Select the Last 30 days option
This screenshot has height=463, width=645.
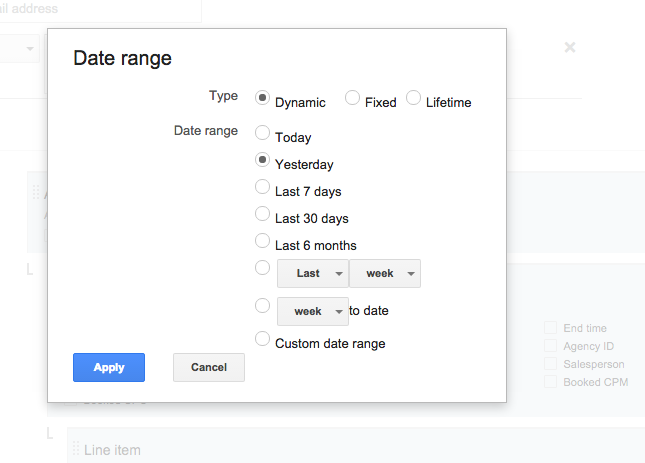pos(262,214)
